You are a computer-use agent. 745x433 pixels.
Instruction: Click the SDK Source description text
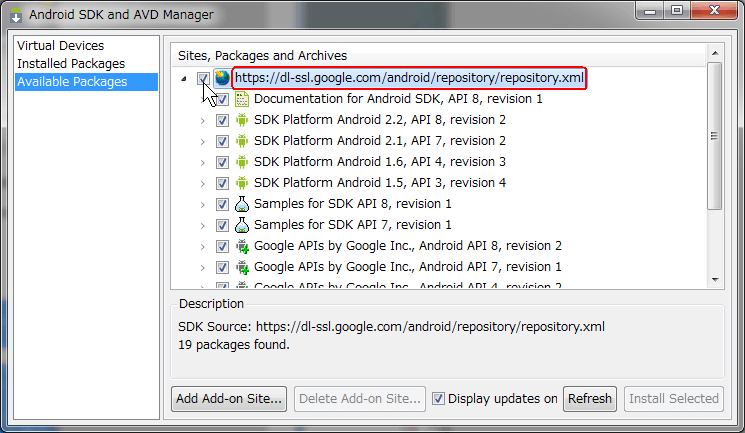391,327
